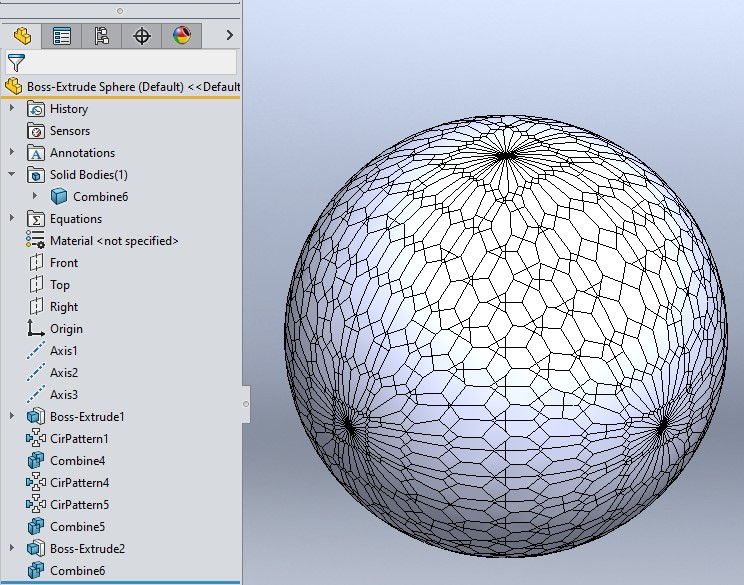Select the 'Combine5' label
This screenshot has height=585, width=744.
click(77, 527)
